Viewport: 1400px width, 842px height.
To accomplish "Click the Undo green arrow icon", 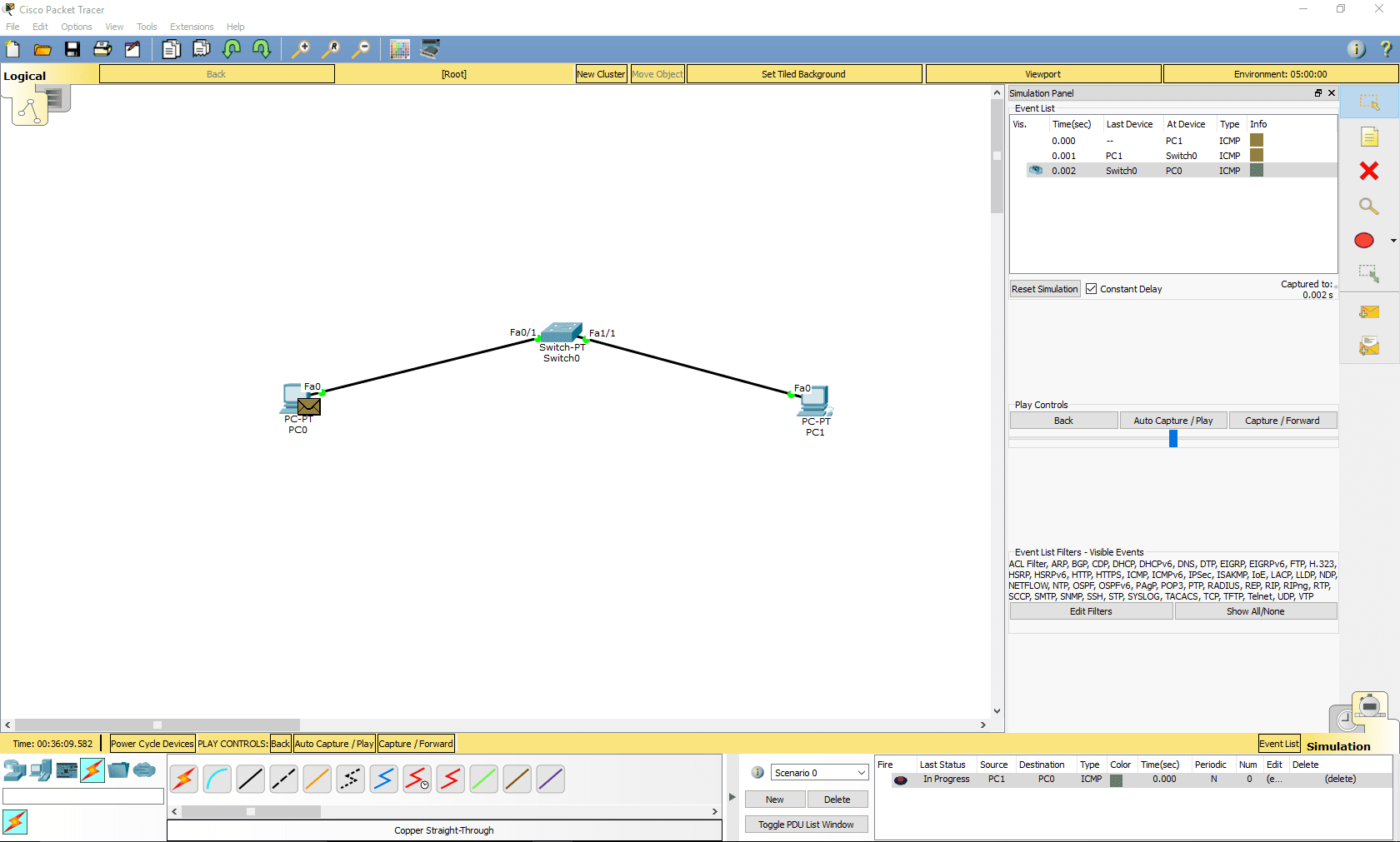I will click(232, 49).
